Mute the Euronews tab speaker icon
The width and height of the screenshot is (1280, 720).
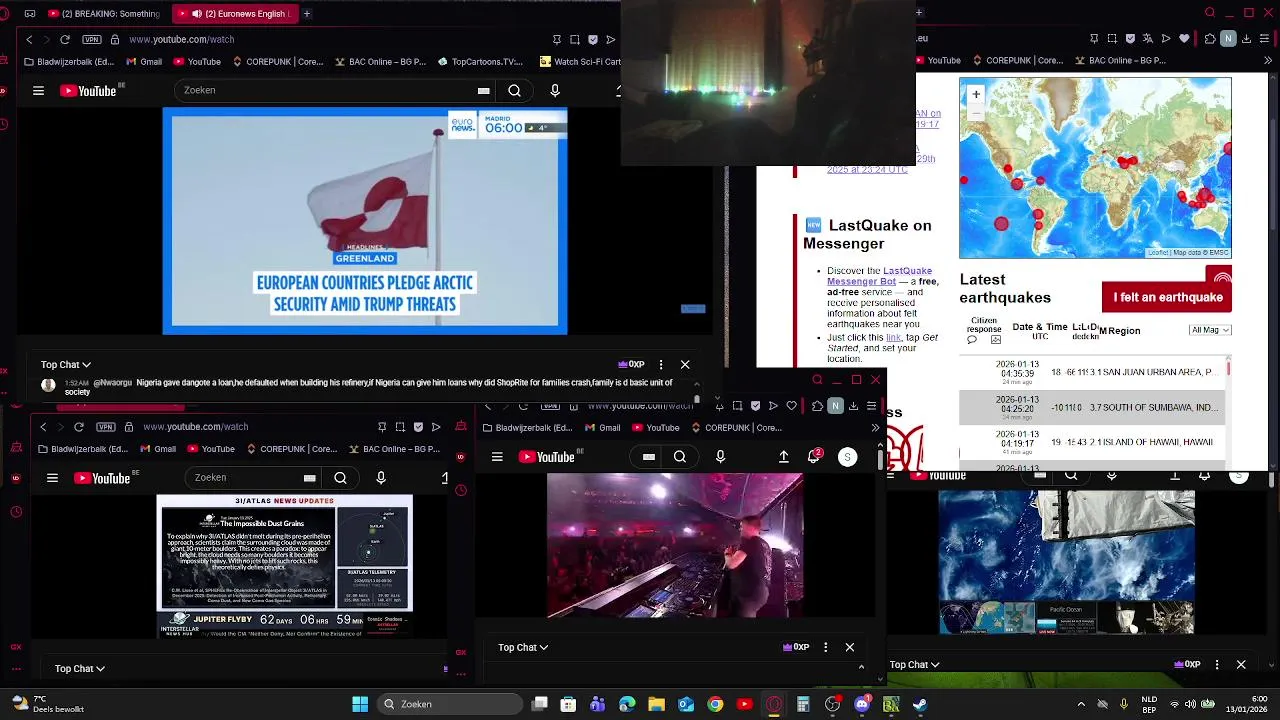click(197, 14)
